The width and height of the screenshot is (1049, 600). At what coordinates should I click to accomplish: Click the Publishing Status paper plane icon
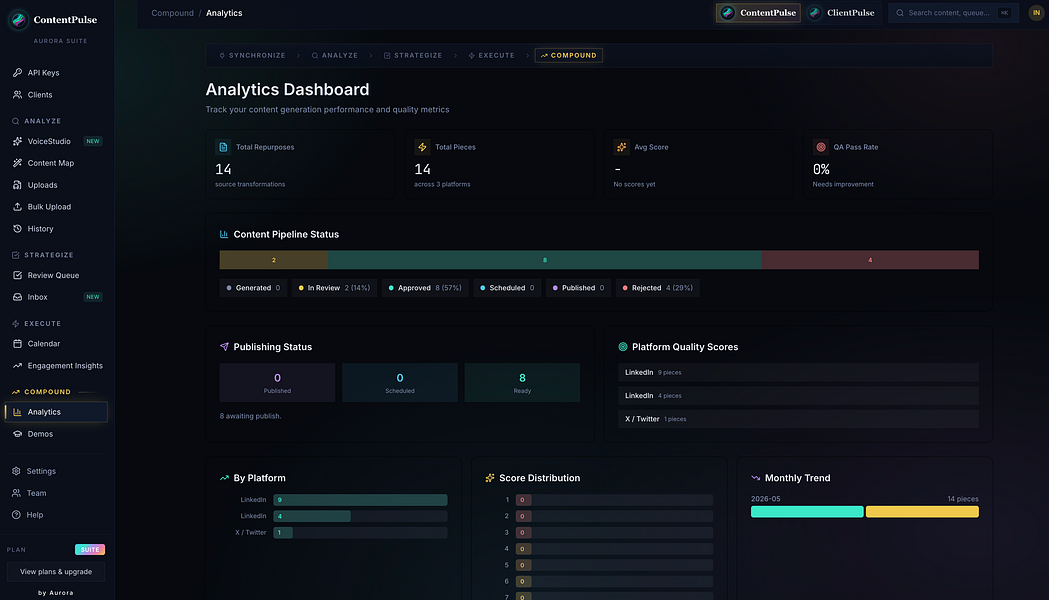point(224,346)
